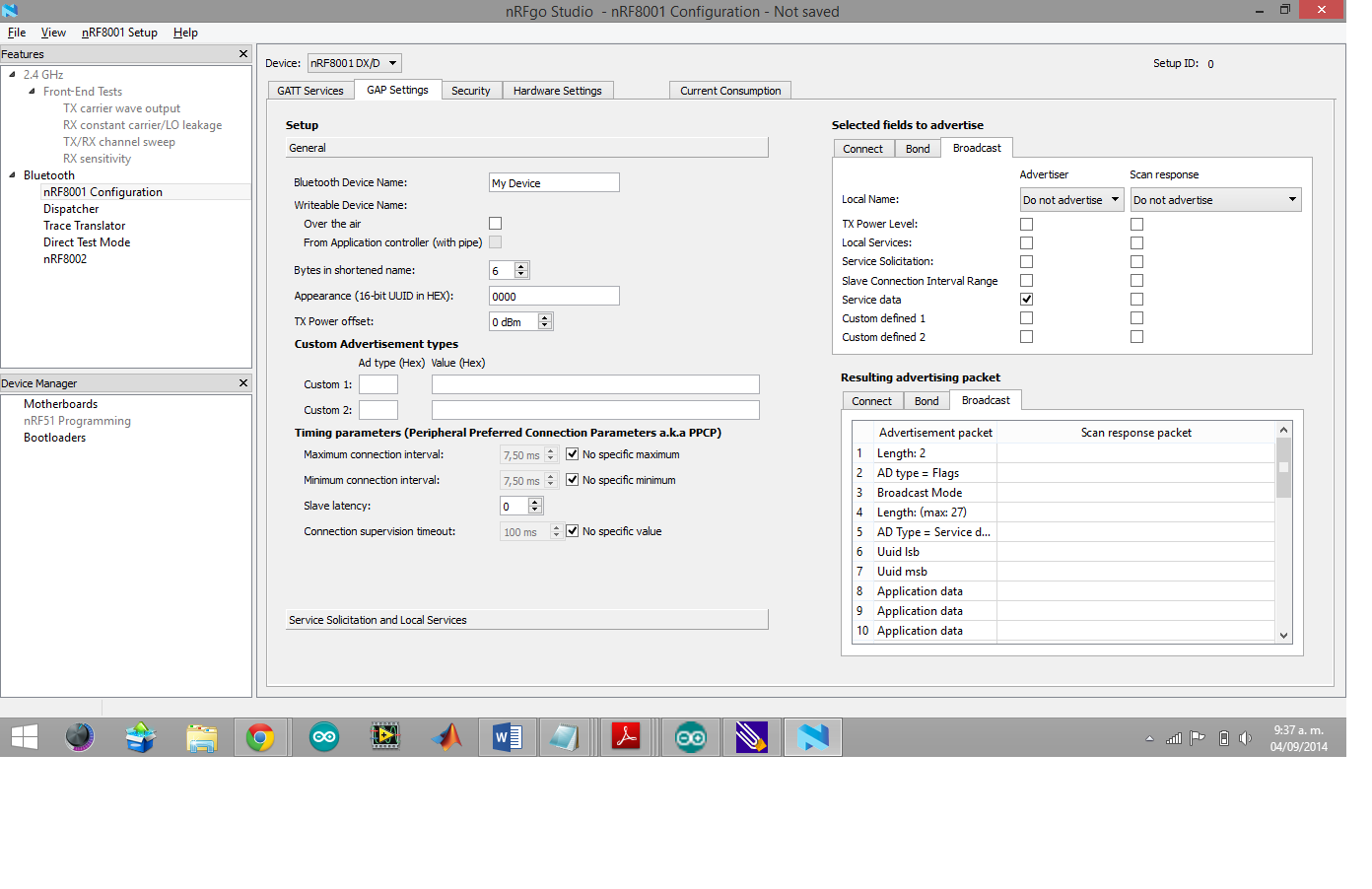Click the volume speaker tray icon
The image size is (1372, 889).
[x=1246, y=738]
